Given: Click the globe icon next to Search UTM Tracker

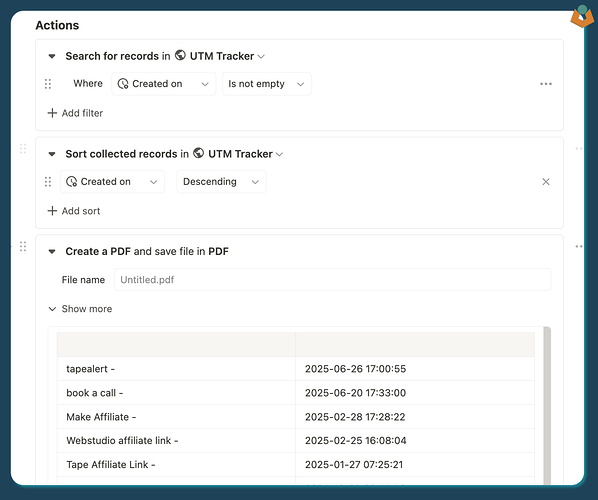Looking at the screenshot, I should [x=180, y=56].
